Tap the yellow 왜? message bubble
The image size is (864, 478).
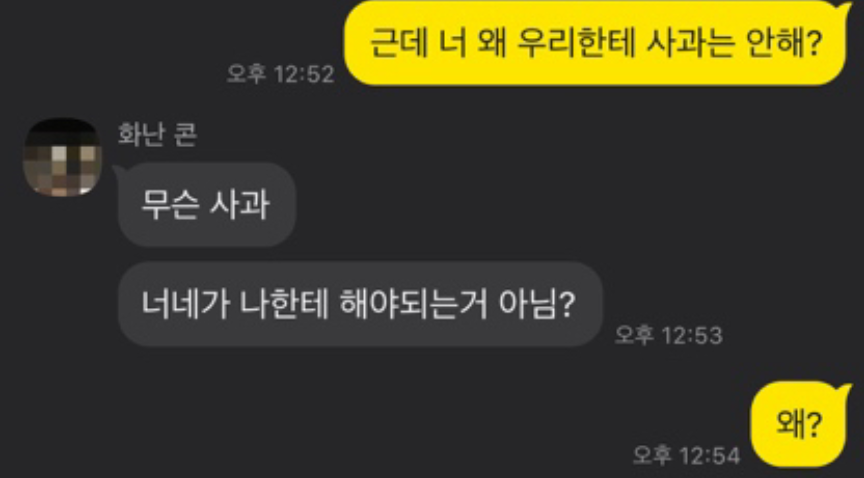(798, 424)
